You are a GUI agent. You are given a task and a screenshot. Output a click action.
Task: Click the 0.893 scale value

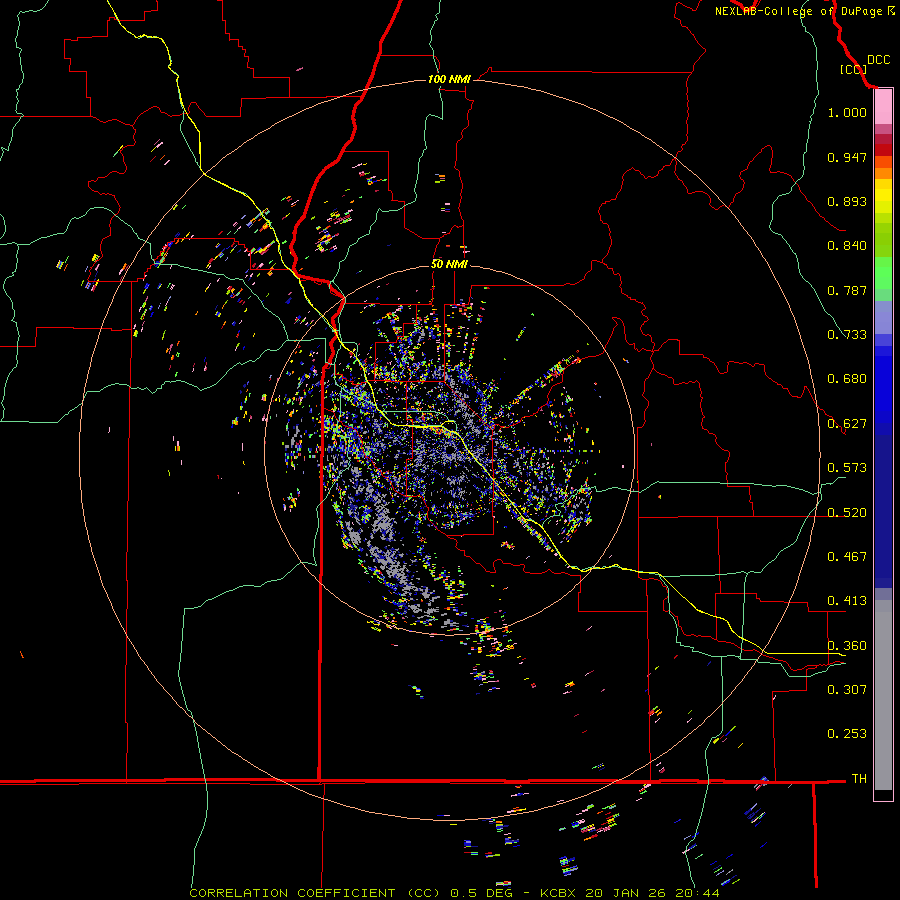[x=847, y=201]
